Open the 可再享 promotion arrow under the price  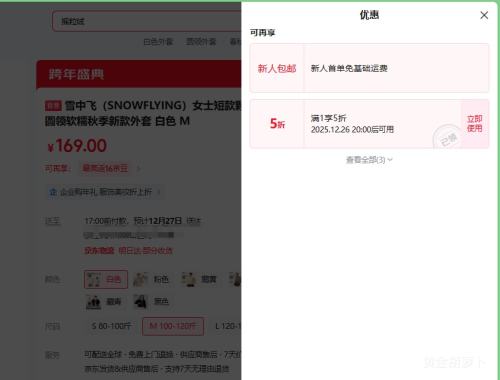pyautogui.click(x=138, y=169)
